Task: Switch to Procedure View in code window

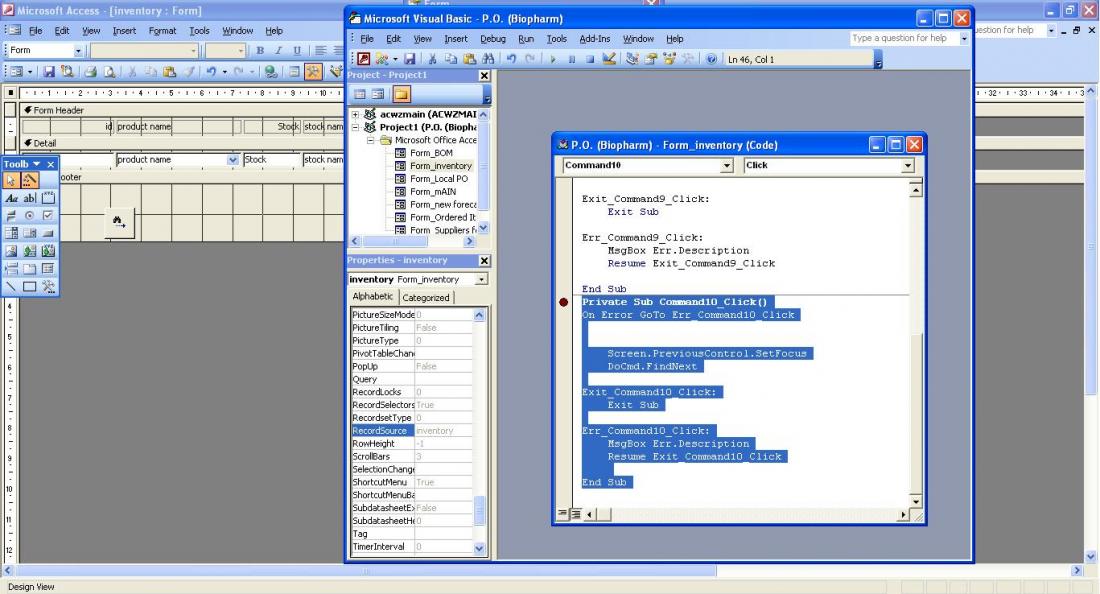Action: pos(563,514)
